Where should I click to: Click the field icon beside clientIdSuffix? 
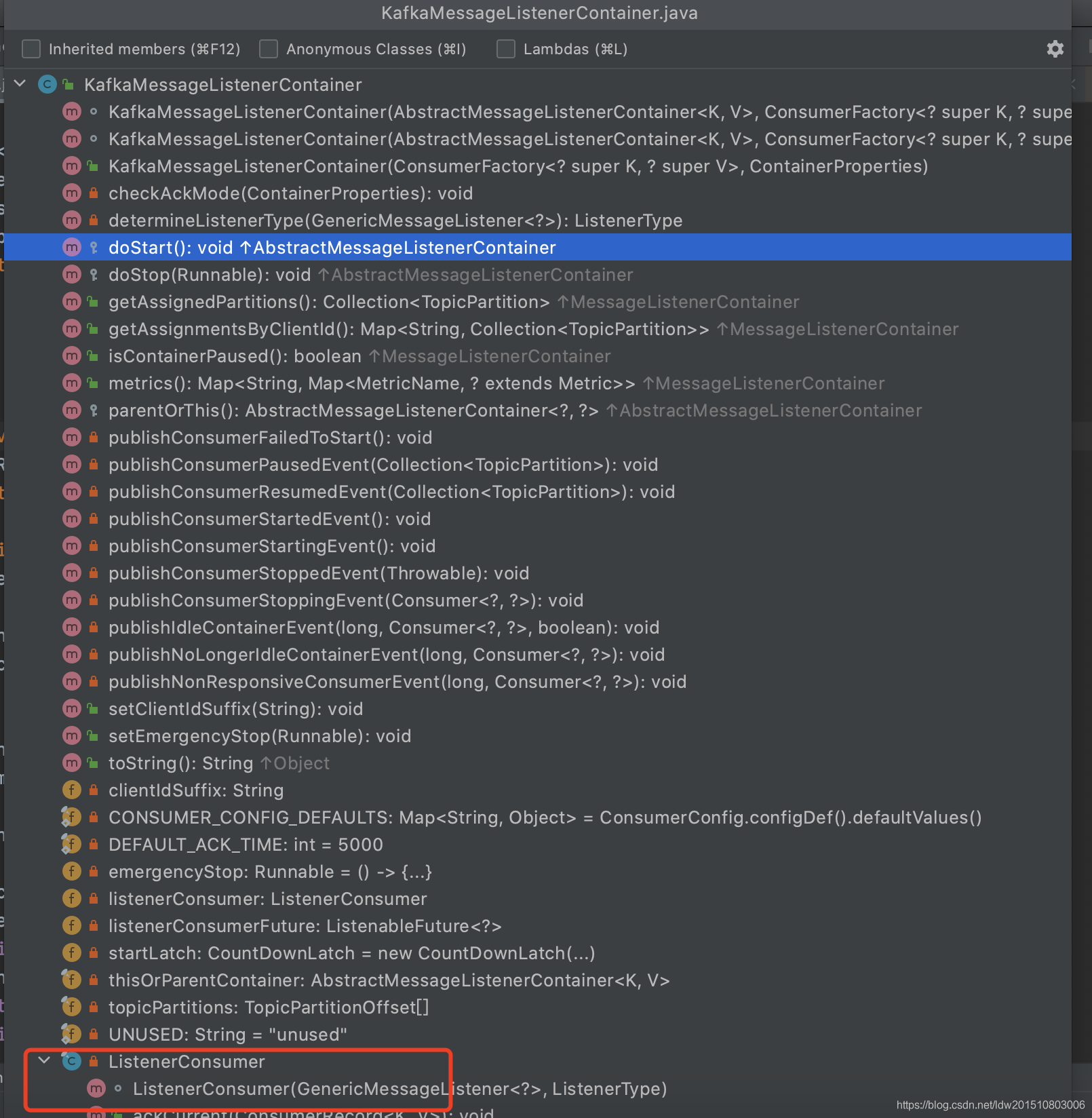pyautogui.click(x=72, y=790)
